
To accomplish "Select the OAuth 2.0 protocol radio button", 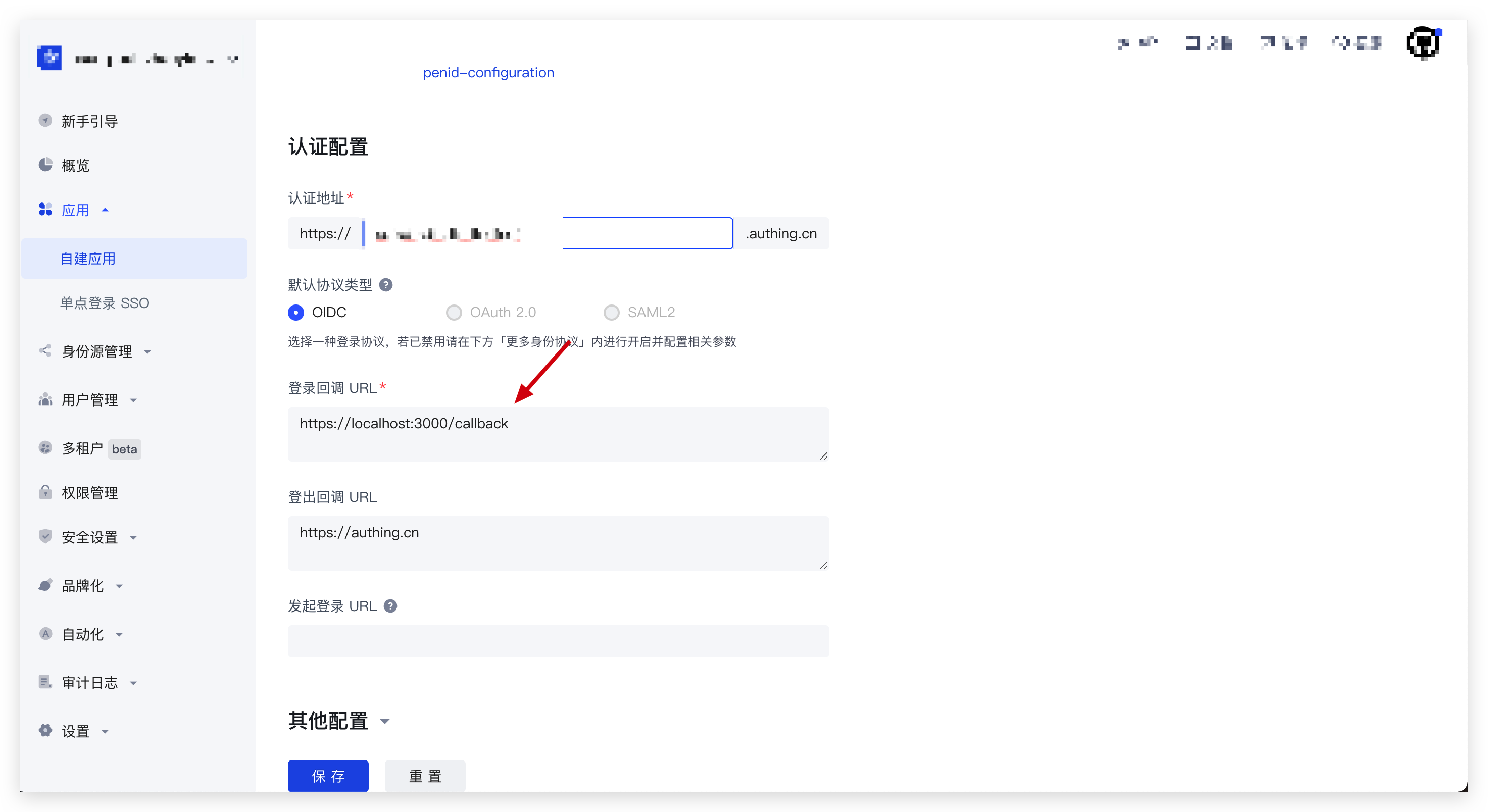I will 454,312.
